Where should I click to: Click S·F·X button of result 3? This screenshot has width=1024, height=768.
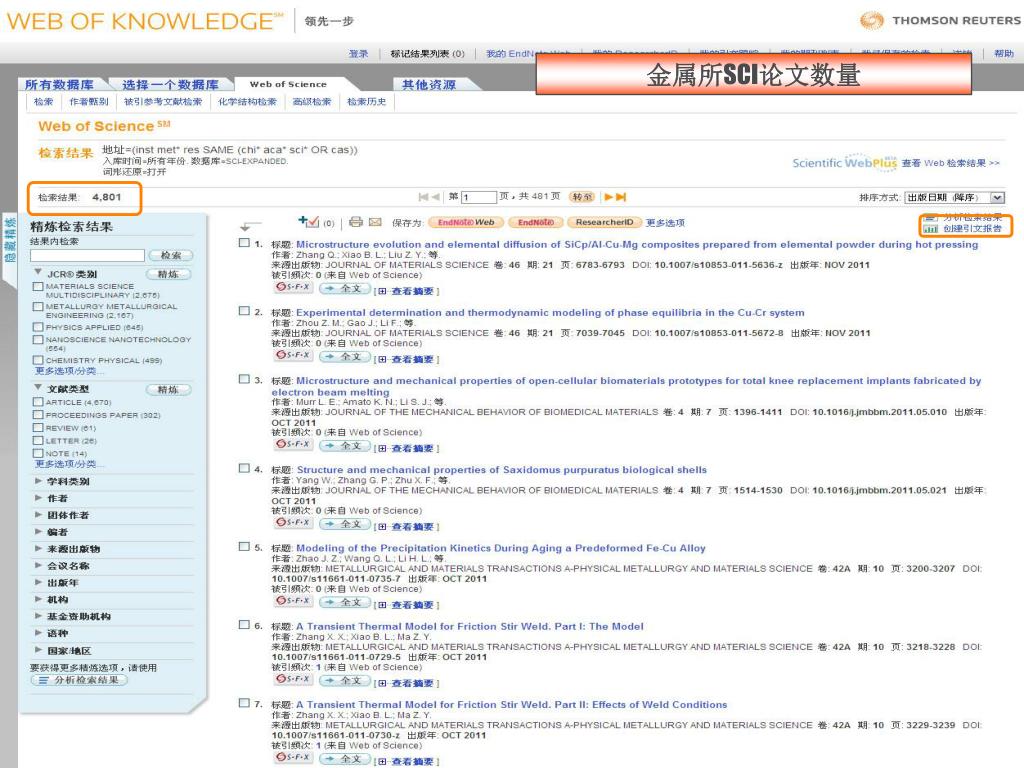293,443
